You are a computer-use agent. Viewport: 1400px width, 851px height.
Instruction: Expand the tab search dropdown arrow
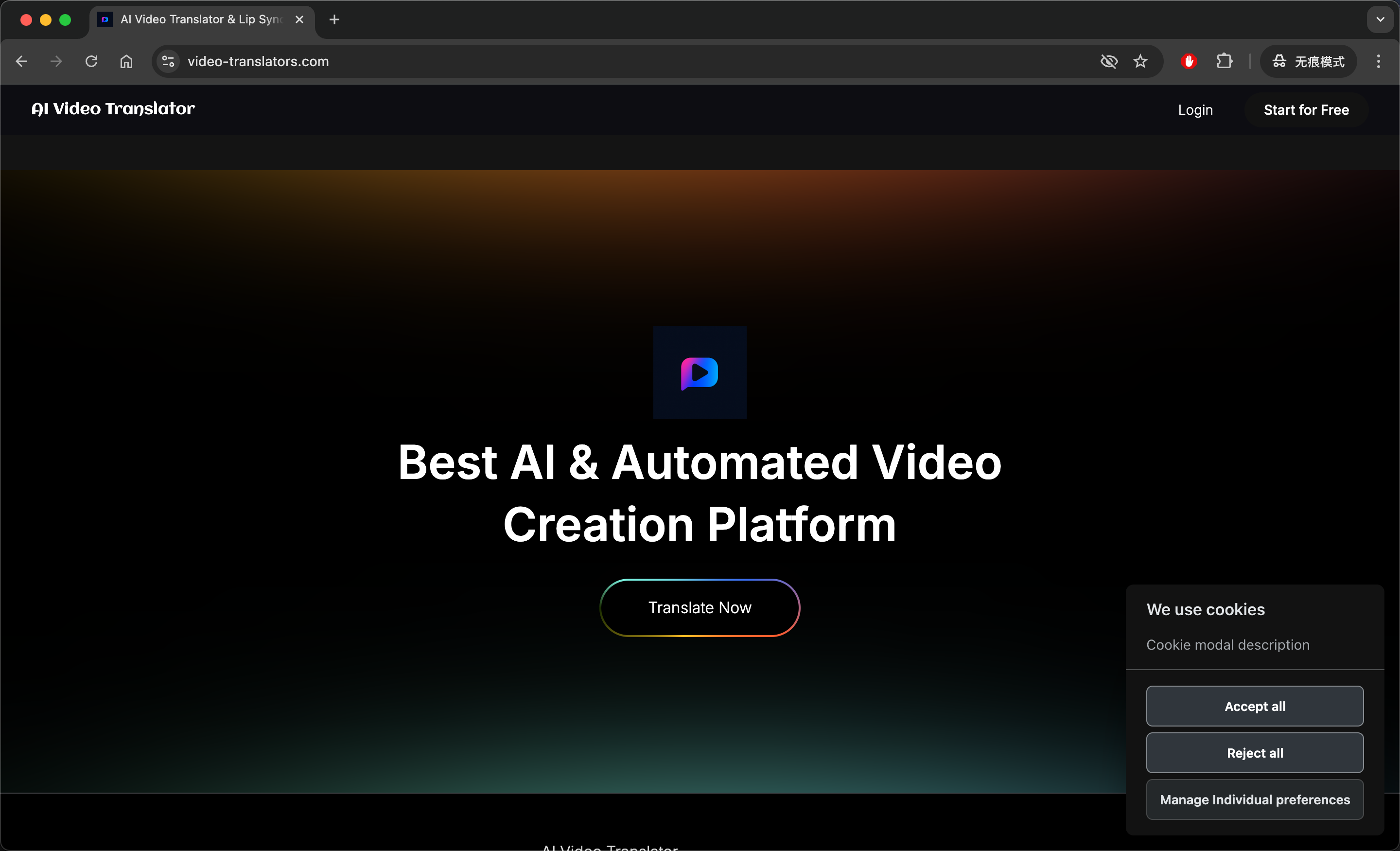click(1380, 19)
